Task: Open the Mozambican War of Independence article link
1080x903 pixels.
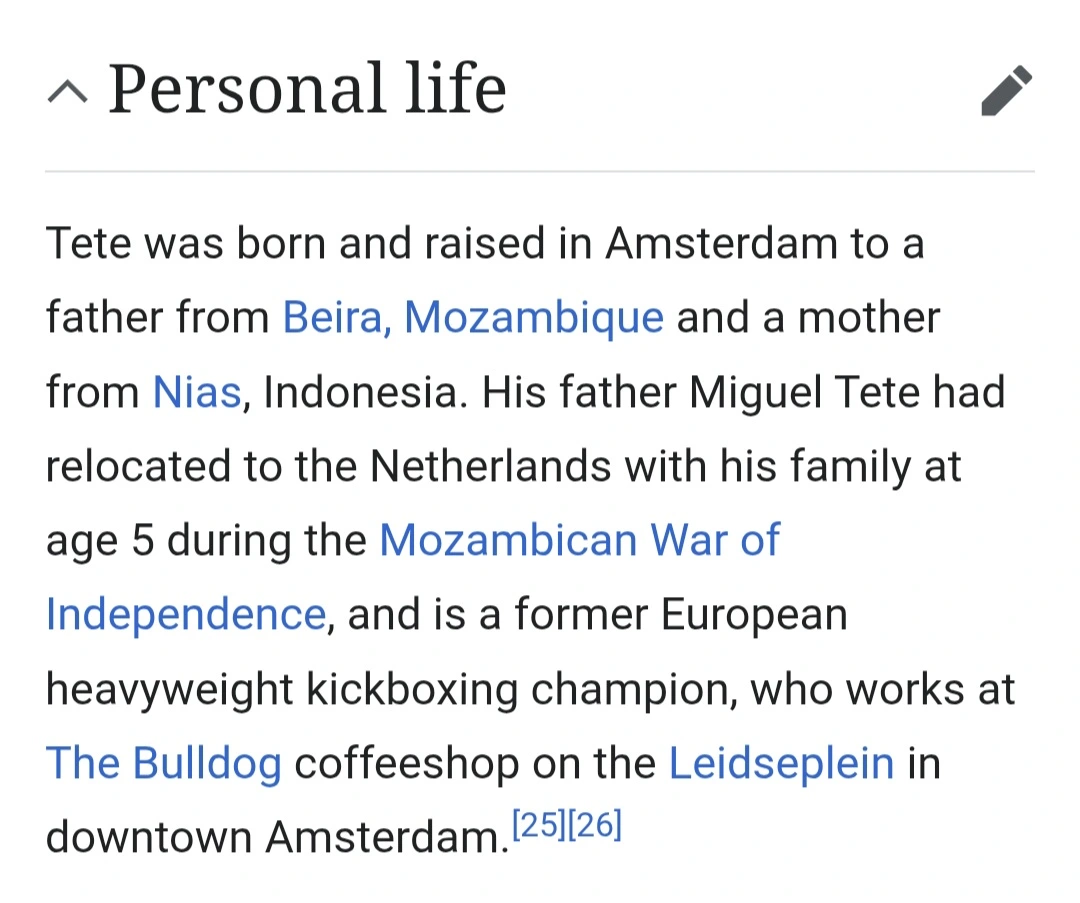Action: click(578, 540)
